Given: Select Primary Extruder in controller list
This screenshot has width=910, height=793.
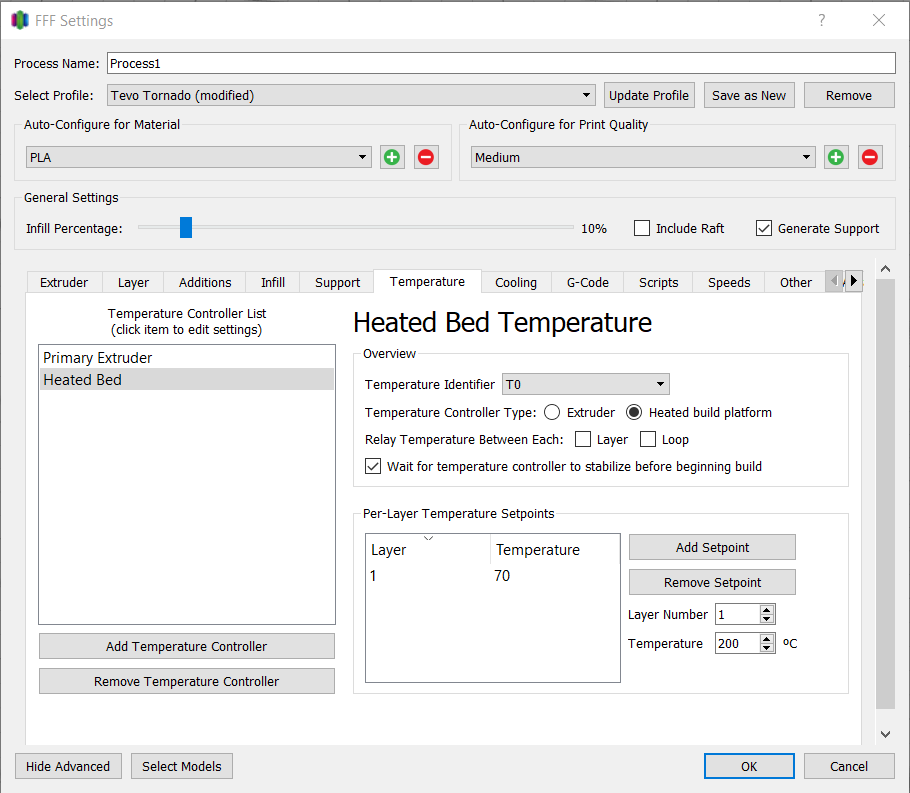Looking at the screenshot, I should point(187,358).
